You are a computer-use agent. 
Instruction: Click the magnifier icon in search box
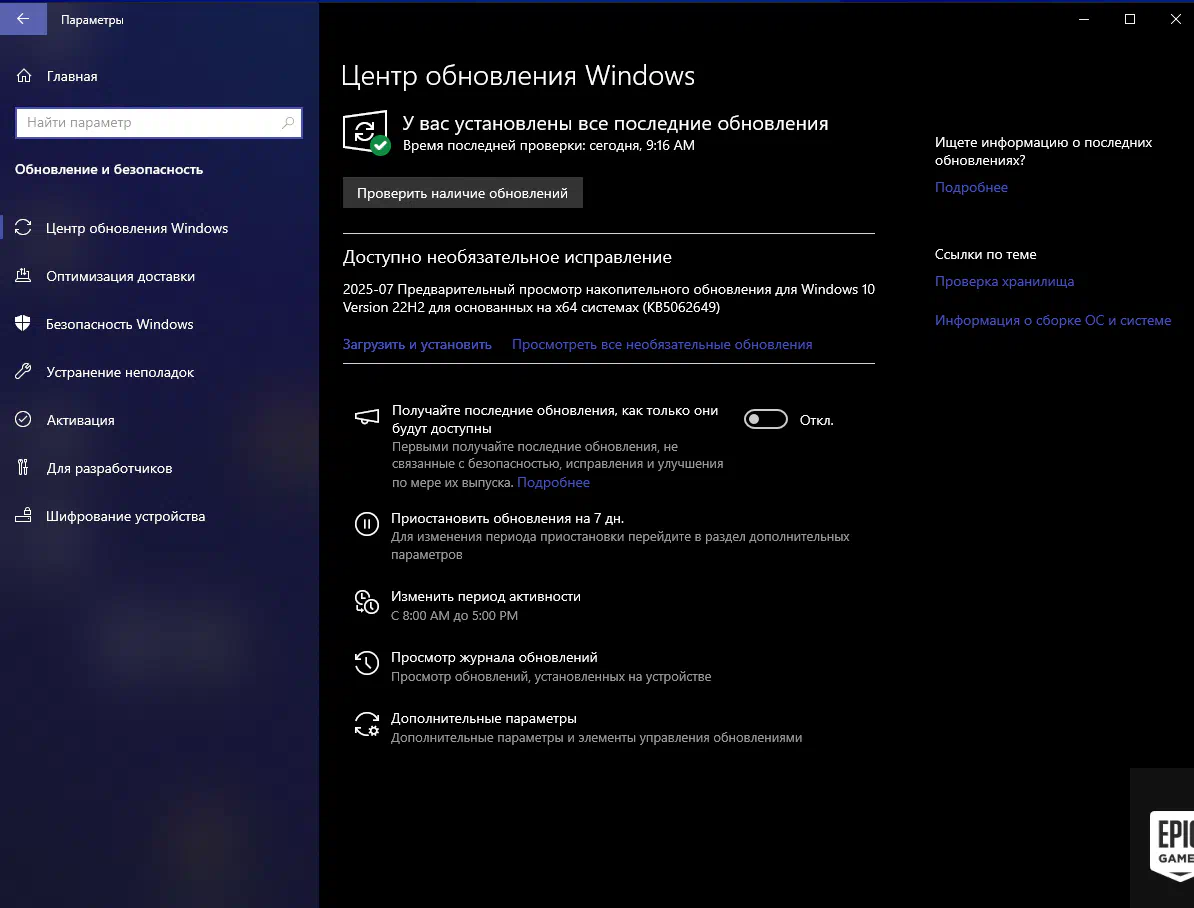[288, 123]
